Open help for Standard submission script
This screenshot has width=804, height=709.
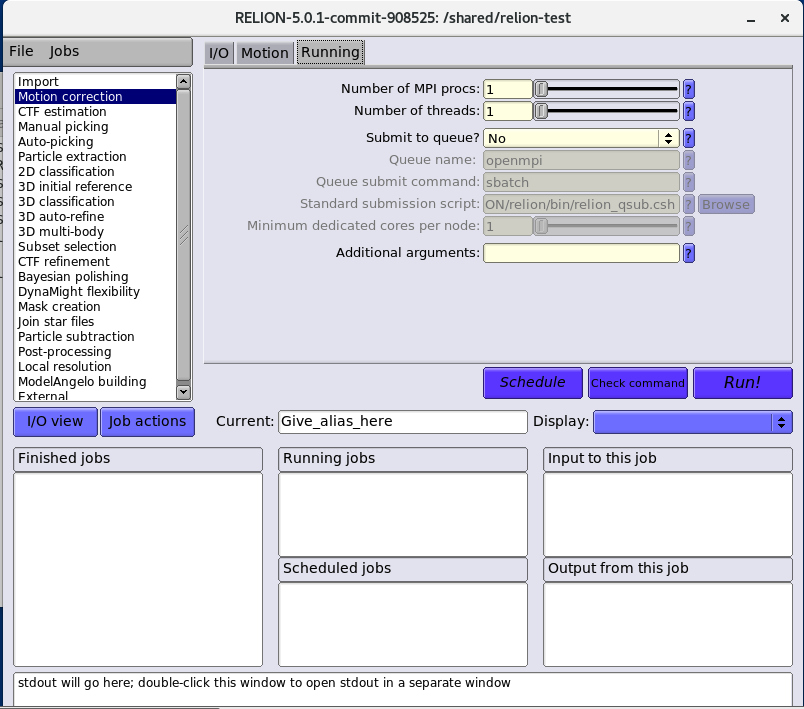pos(688,204)
